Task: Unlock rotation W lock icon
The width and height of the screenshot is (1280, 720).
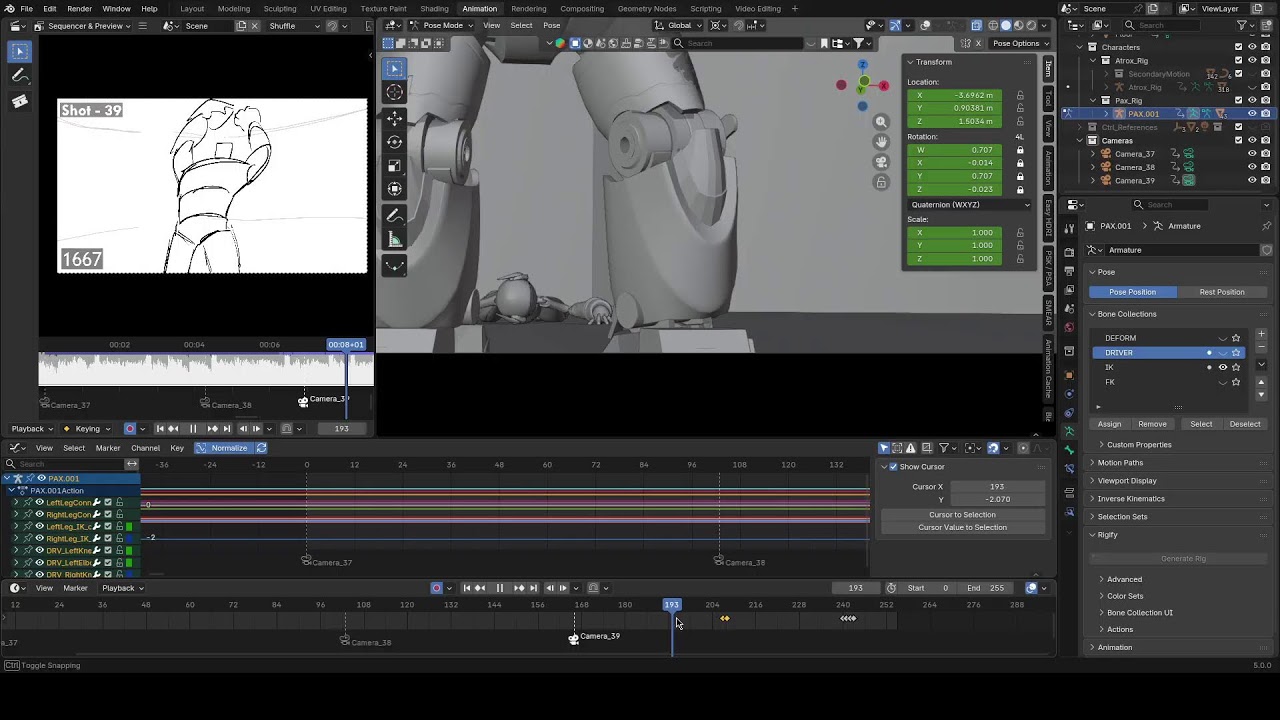Action: click(1020, 150)
